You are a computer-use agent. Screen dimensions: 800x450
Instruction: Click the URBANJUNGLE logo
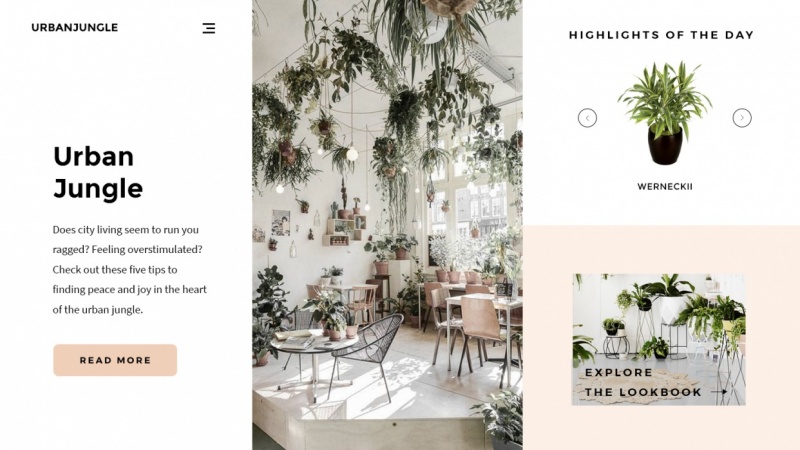[x=74, y=28]
